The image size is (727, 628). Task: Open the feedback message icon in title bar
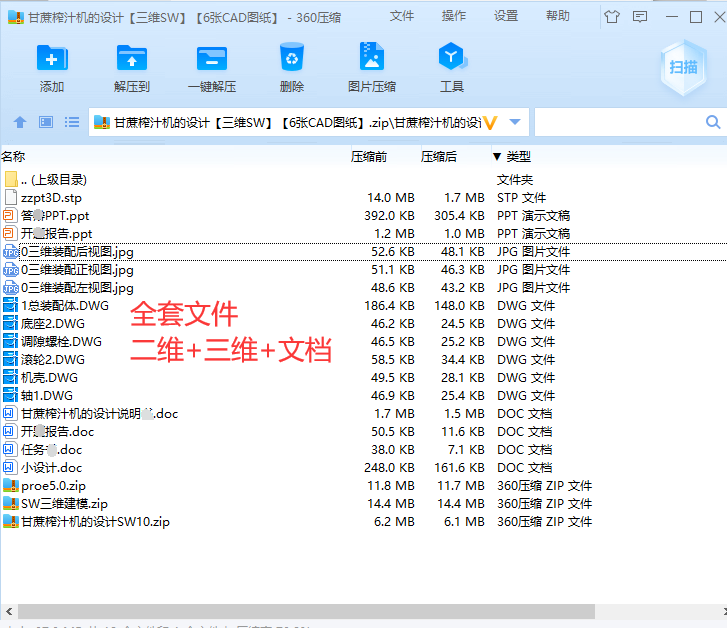[640, 17]
